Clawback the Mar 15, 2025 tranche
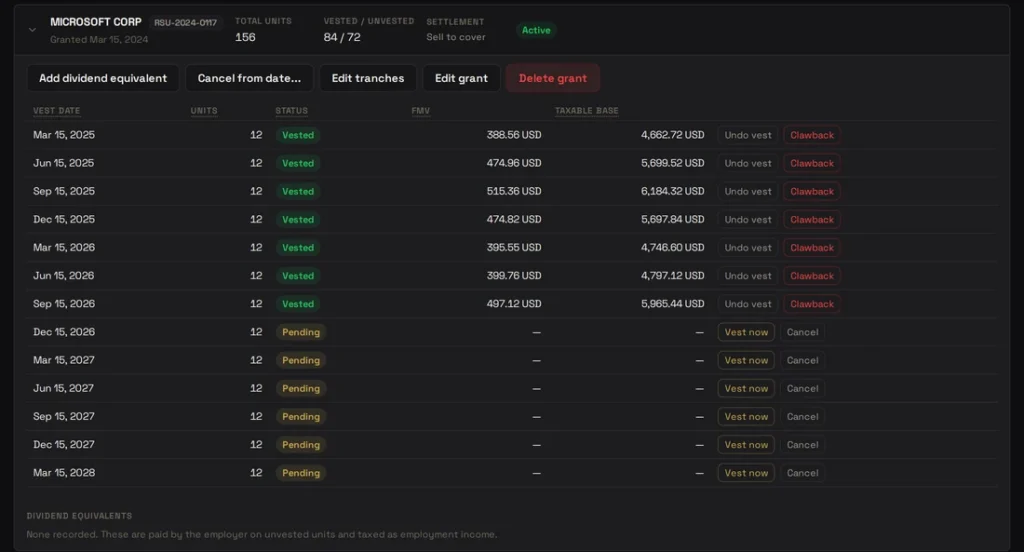This screenshot has width=1024, height=552. point(812,135)
